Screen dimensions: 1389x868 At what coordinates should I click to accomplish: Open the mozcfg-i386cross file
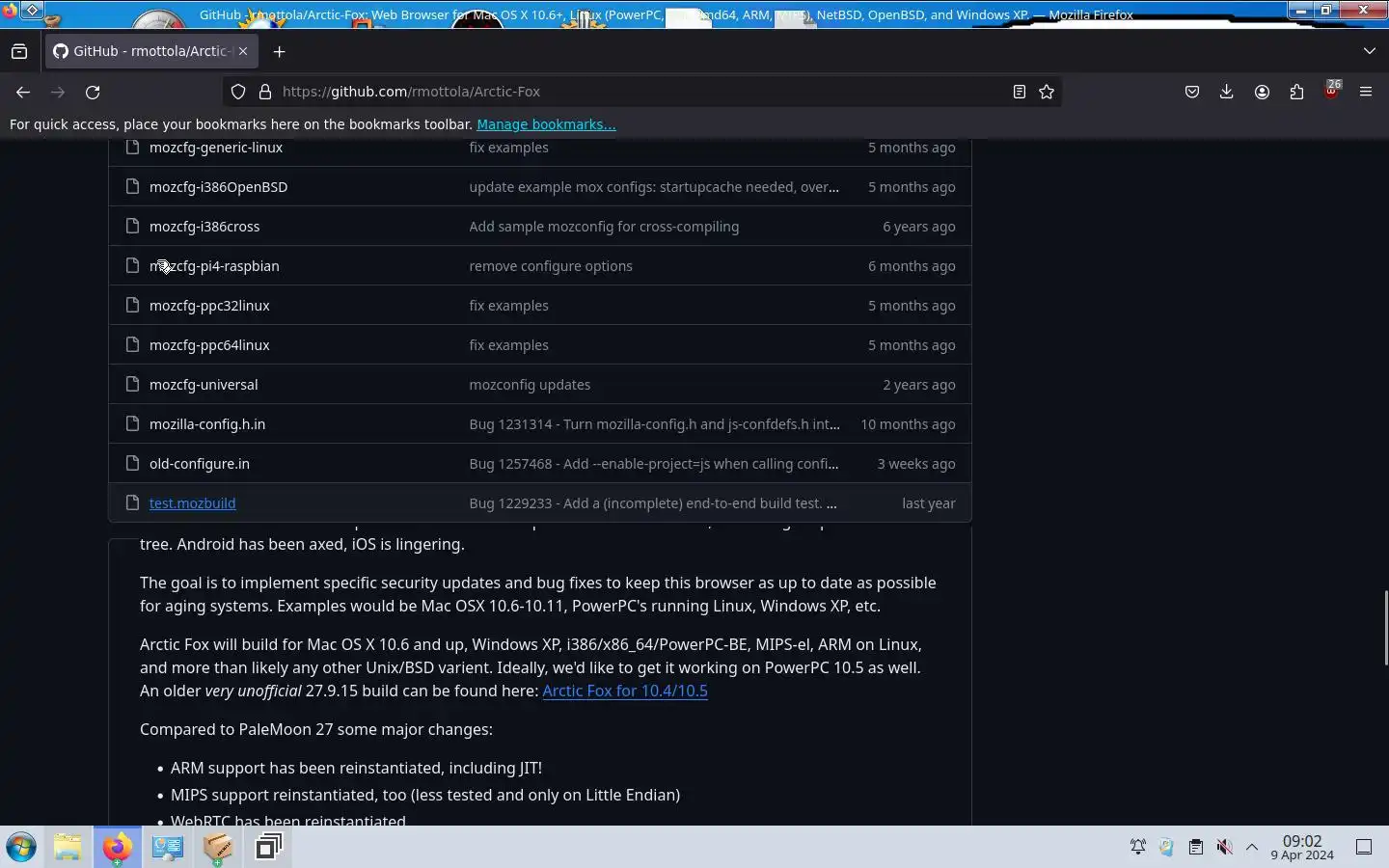click(x=204, y=227)
